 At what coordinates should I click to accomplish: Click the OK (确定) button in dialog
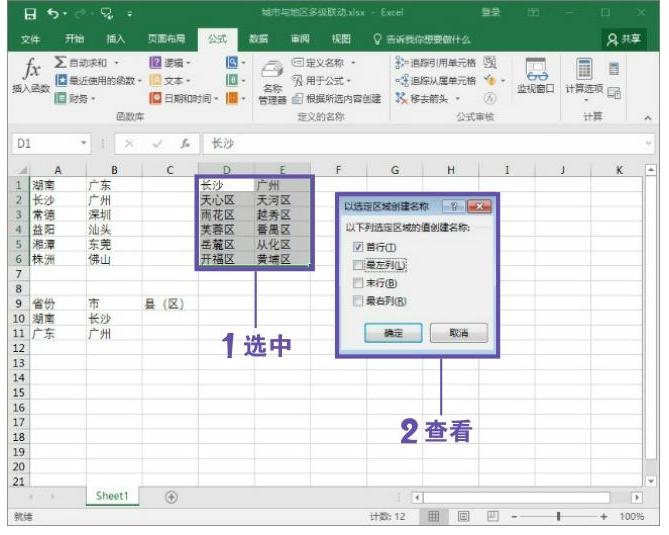tap(393, 333)
